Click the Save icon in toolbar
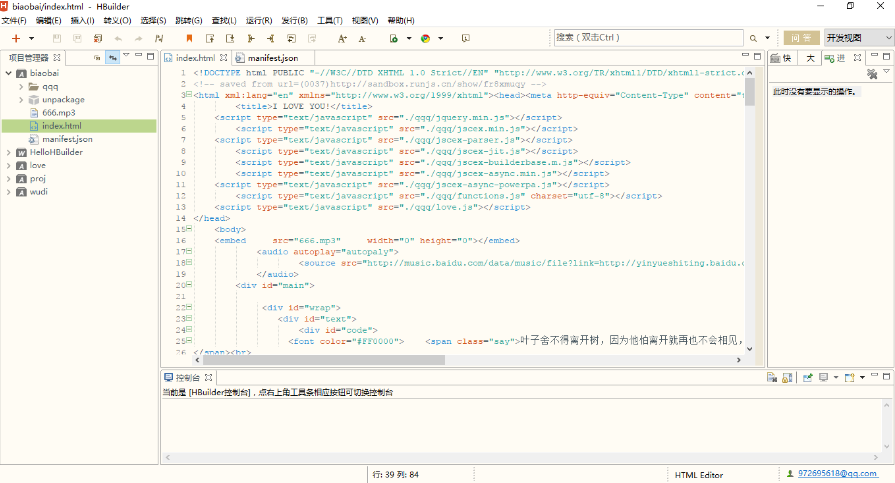The height and width of the screenshot is (483, 895). (57, 38)
